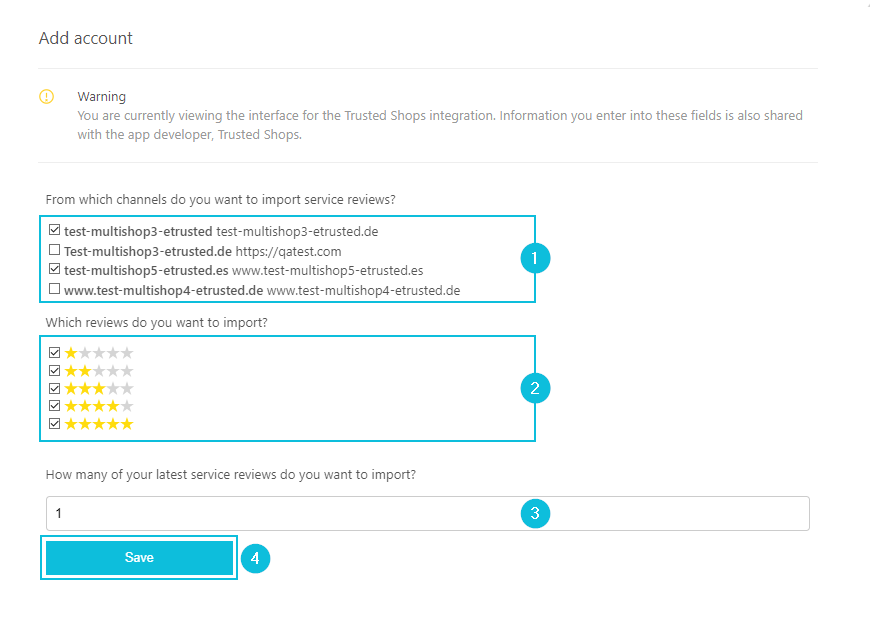Click the blue number 2 annotation badge
The image size is (870, 643).
coord(535,388)
